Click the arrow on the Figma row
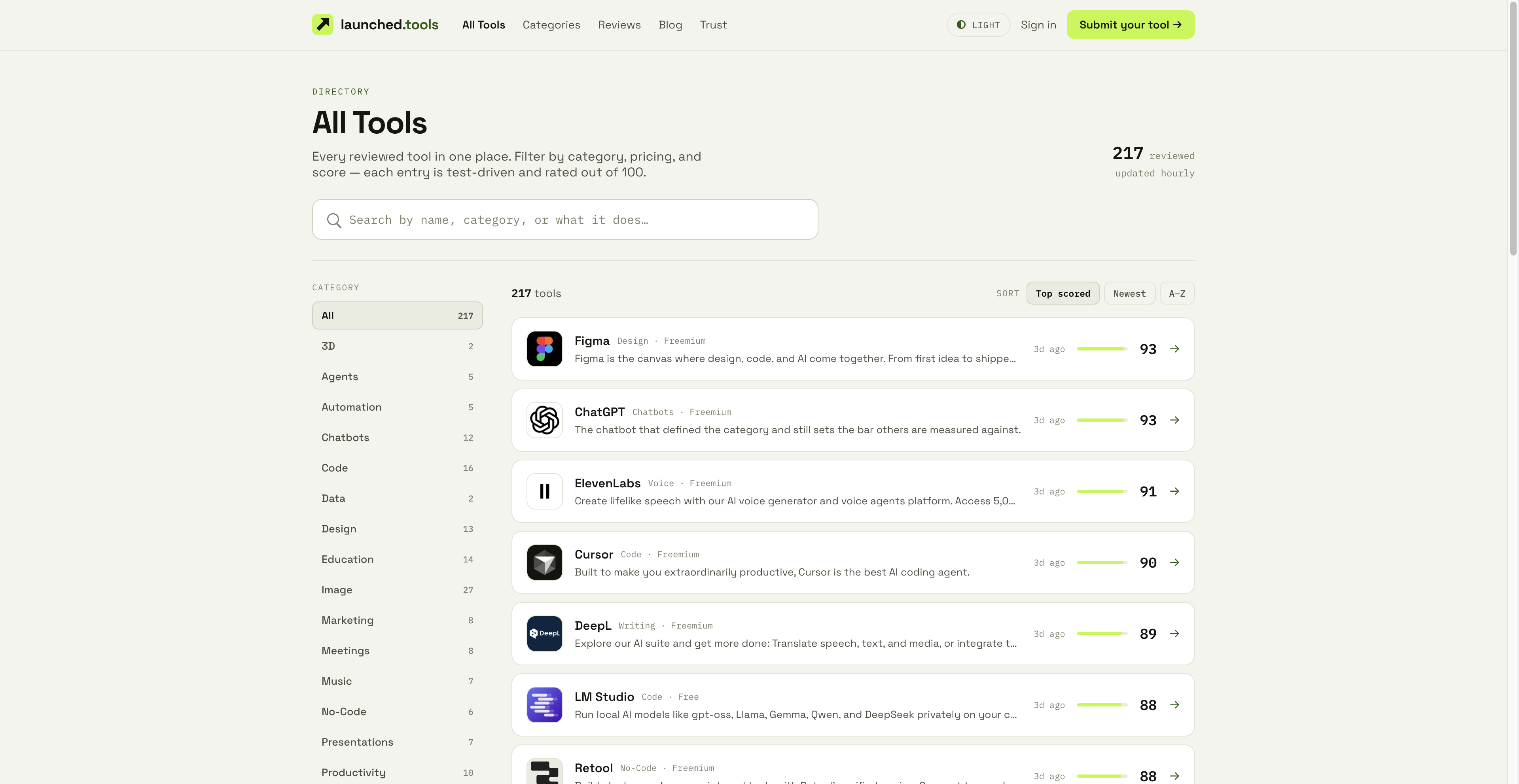Image resolution: width=1519 pixels, height=784 pixels. pos(1174,349)
